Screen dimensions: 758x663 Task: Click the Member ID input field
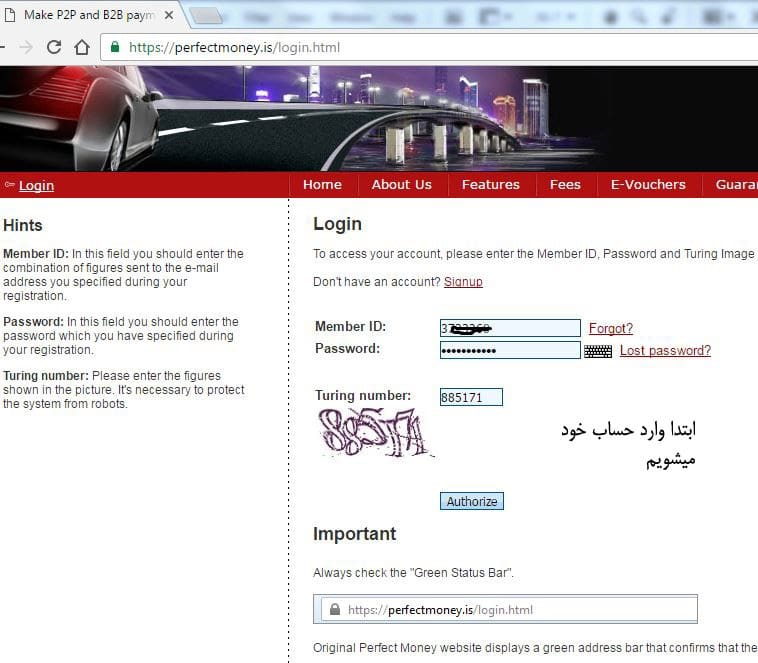(x=510, y=328)
